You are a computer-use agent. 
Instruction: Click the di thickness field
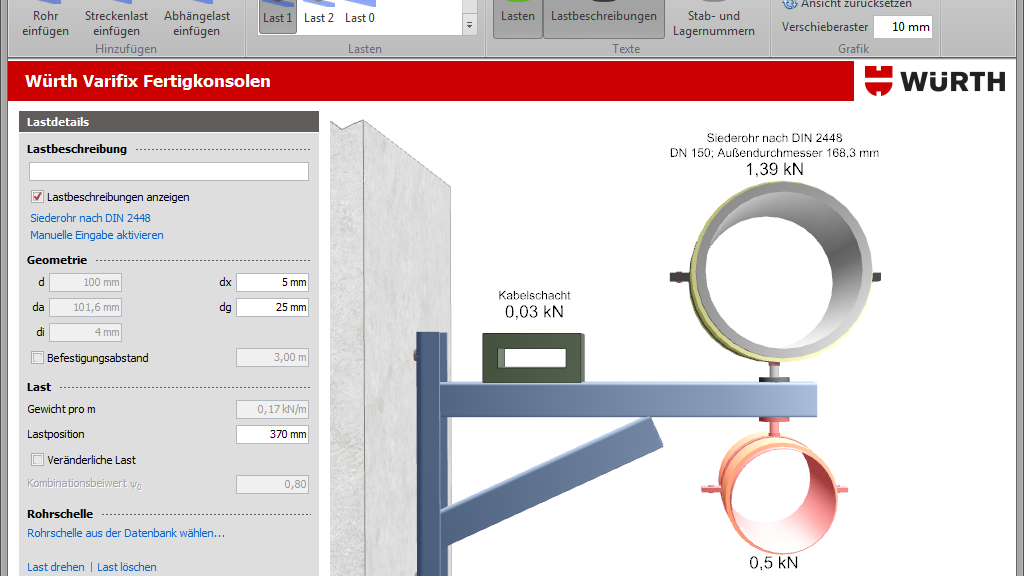point(86,332)
